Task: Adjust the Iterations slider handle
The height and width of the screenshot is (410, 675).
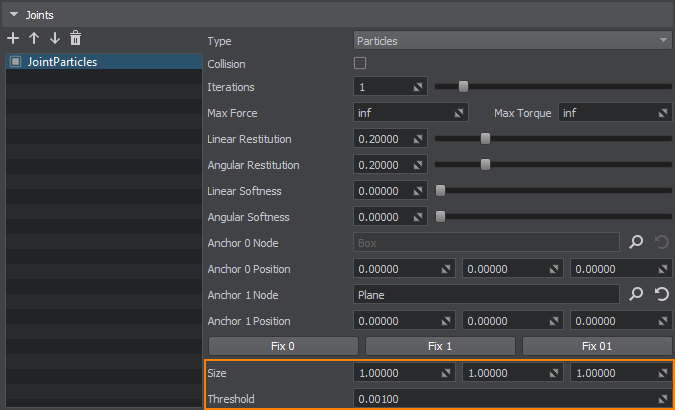Action: click(x=463, y=87)
